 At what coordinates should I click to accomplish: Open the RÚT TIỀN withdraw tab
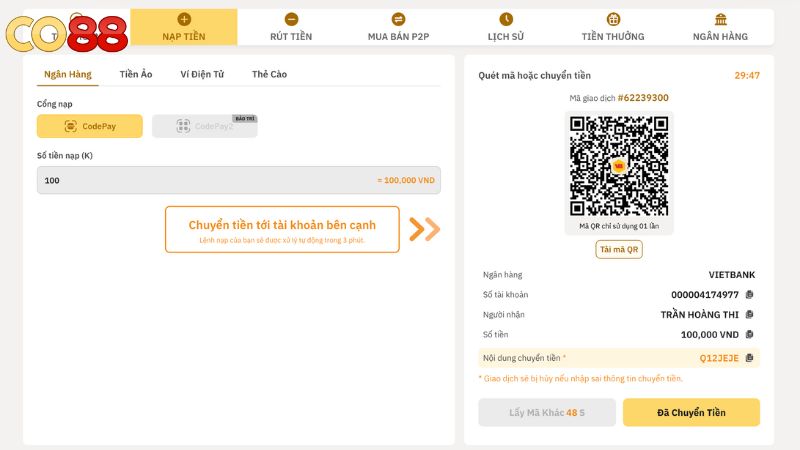[x=291, y=27]
